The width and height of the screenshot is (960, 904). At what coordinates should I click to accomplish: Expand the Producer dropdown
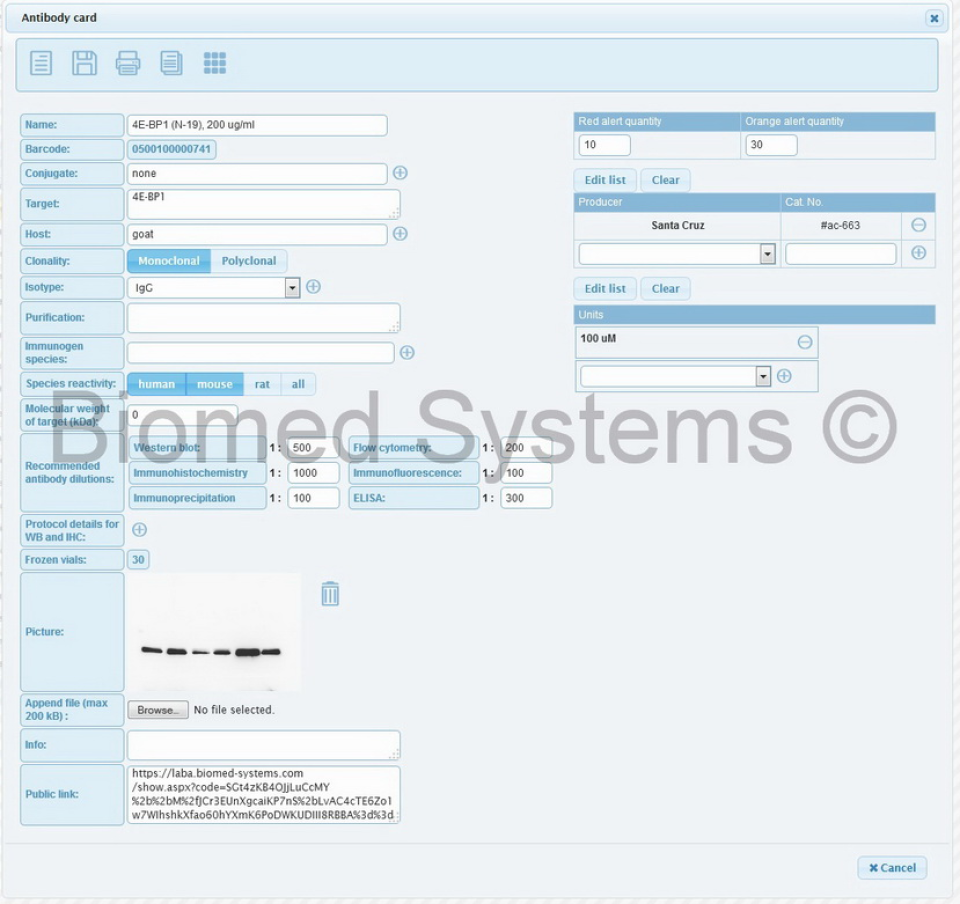[768, 253]
